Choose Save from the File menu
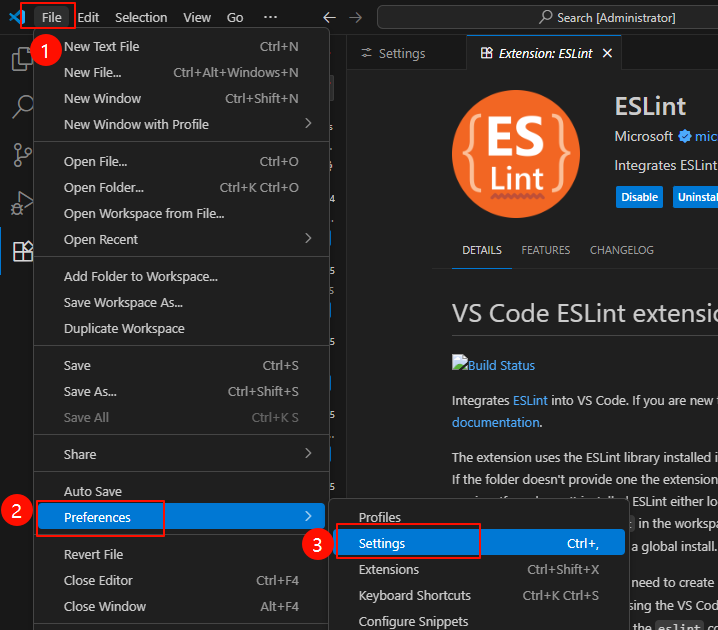 tap(181, 366)
